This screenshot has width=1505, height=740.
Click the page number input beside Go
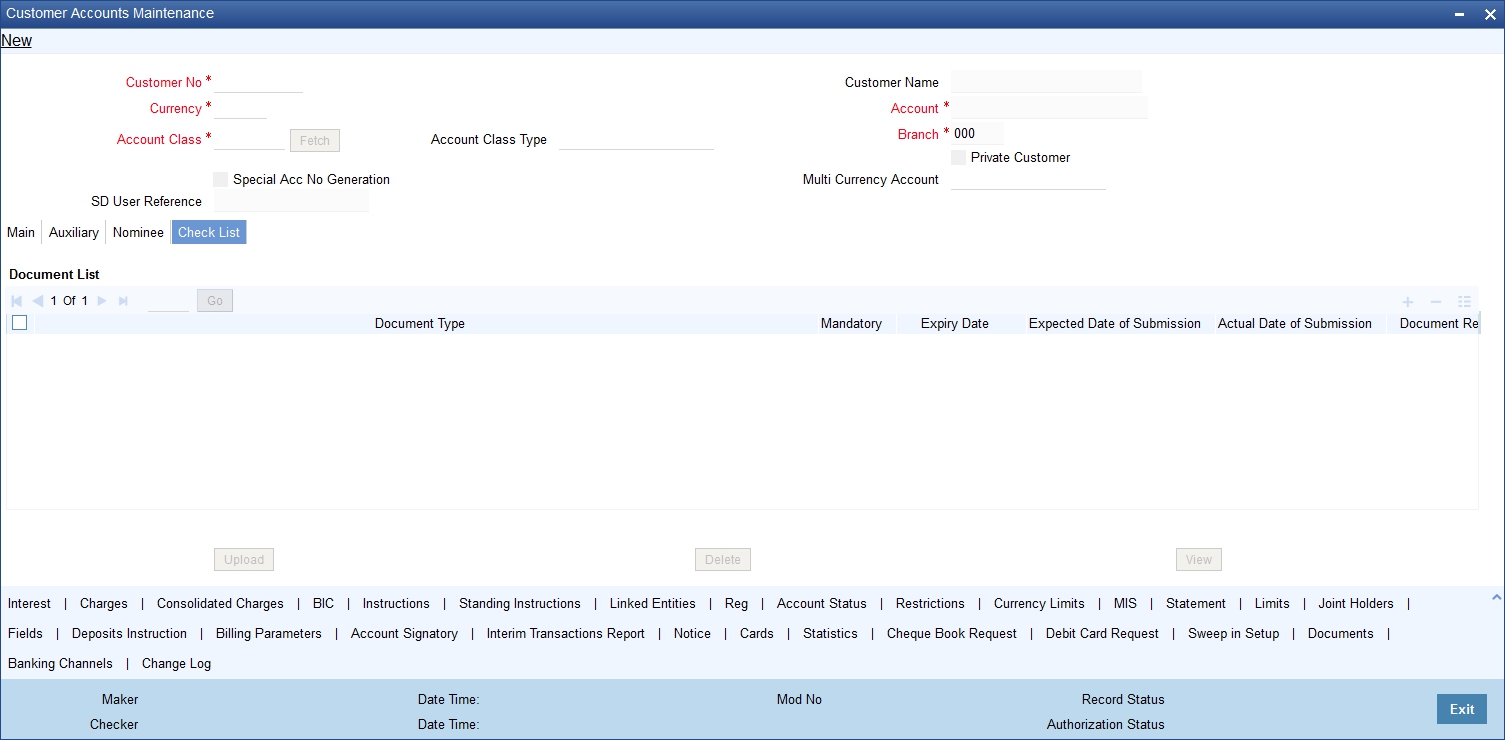(x=168, y=300)
